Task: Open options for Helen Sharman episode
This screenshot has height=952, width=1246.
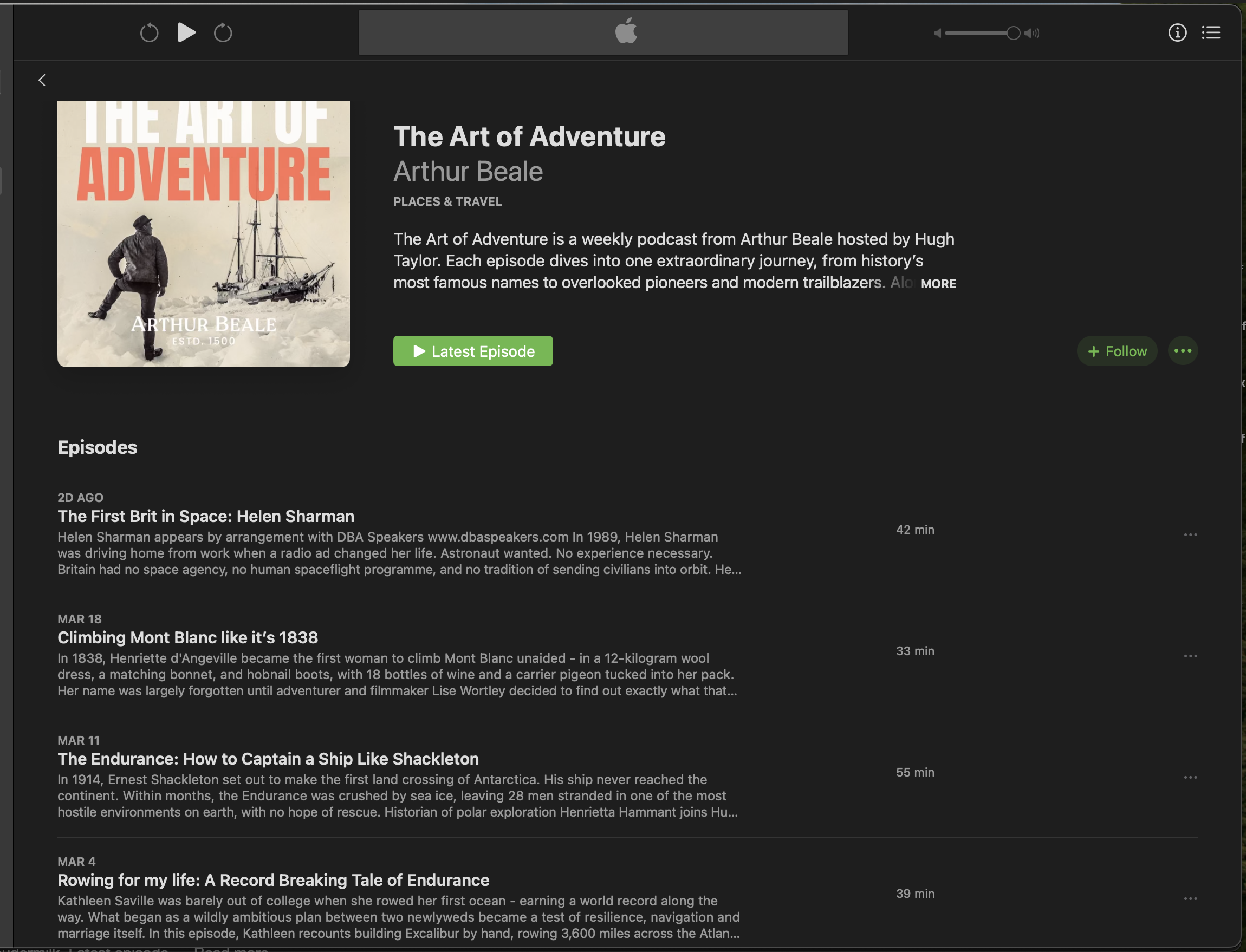Action: (x=1190, y=535)
